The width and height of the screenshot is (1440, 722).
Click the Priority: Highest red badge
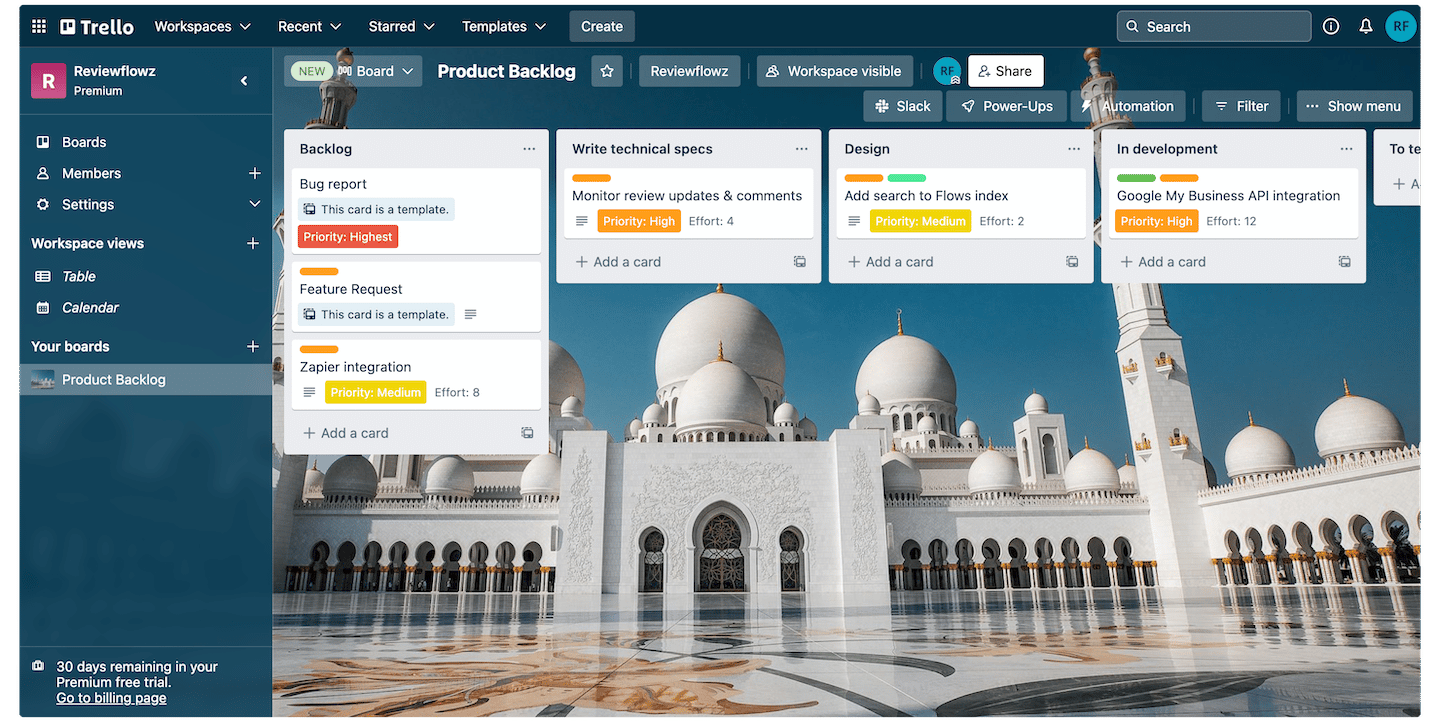(348, 237)
